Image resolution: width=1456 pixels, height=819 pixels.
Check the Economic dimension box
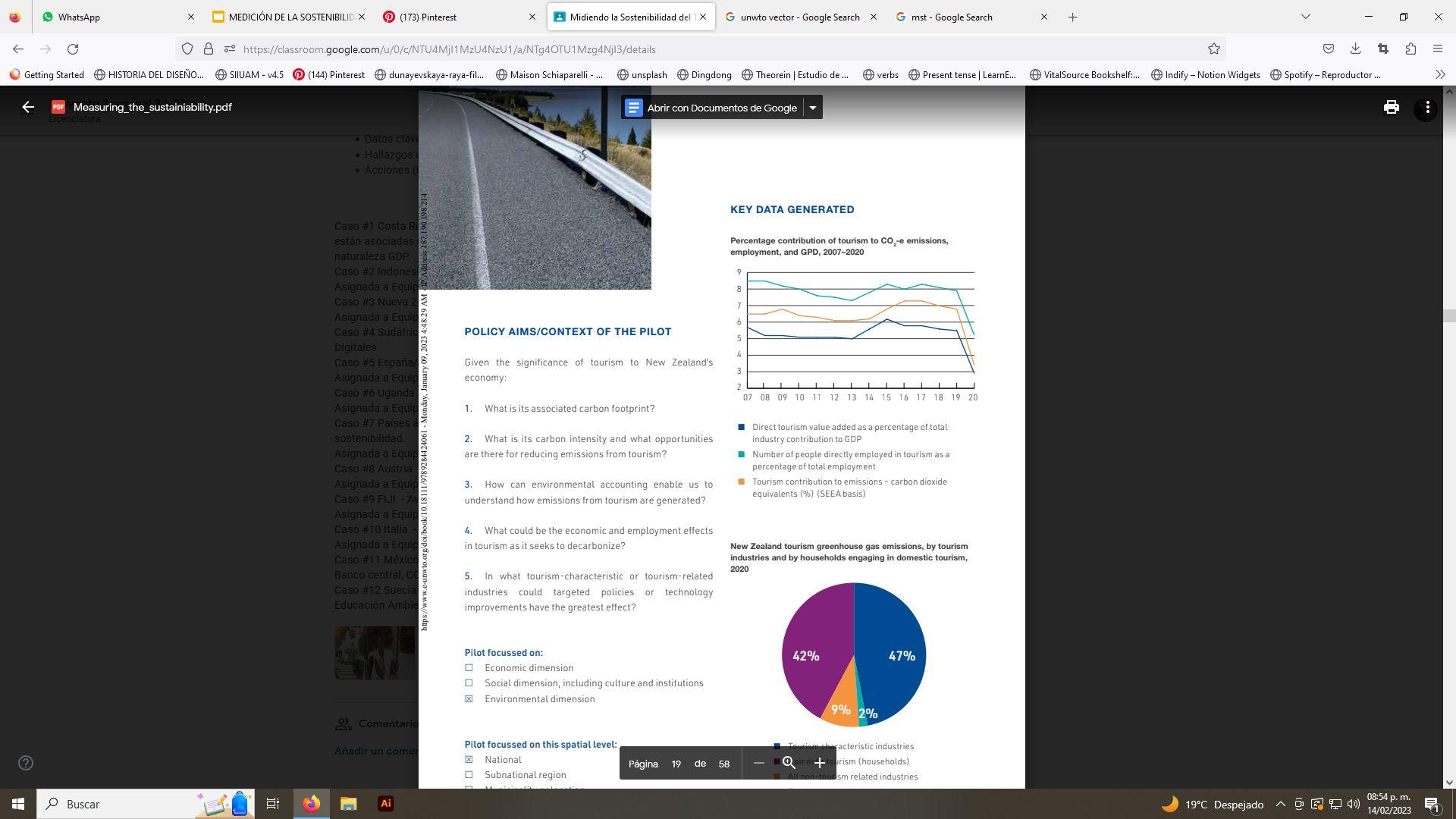click(x=469, y=668)
